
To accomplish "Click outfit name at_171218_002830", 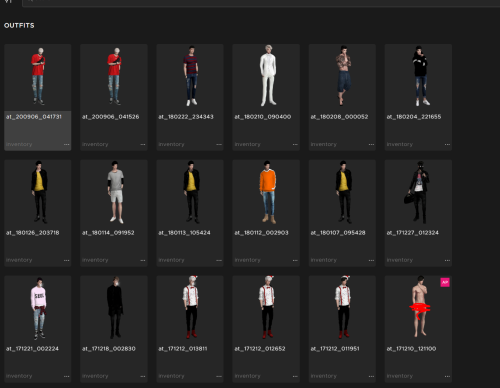I will coord(109,349).
